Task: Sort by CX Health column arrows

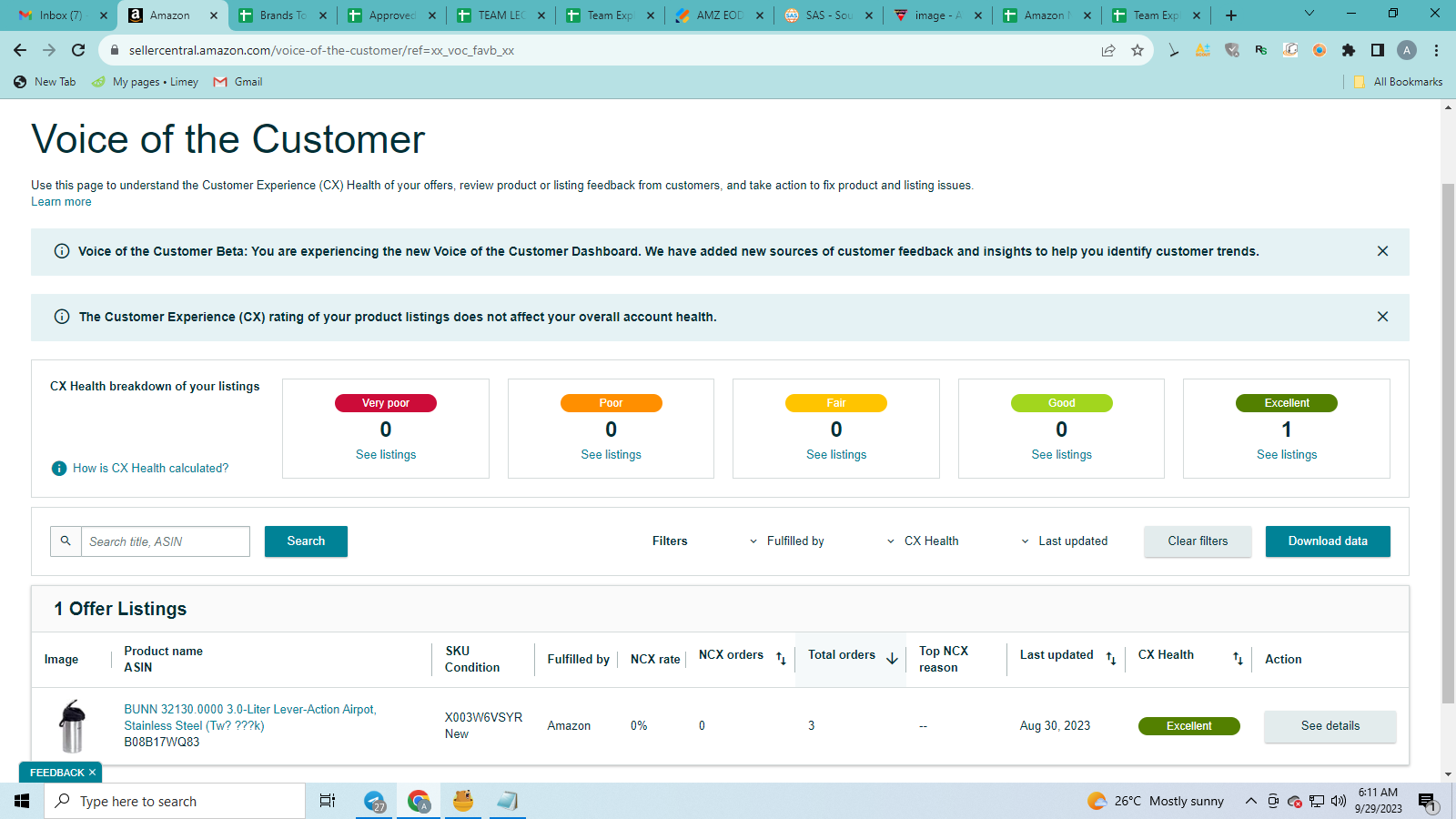Action: pyautogui.click(x=1238, y=658)
